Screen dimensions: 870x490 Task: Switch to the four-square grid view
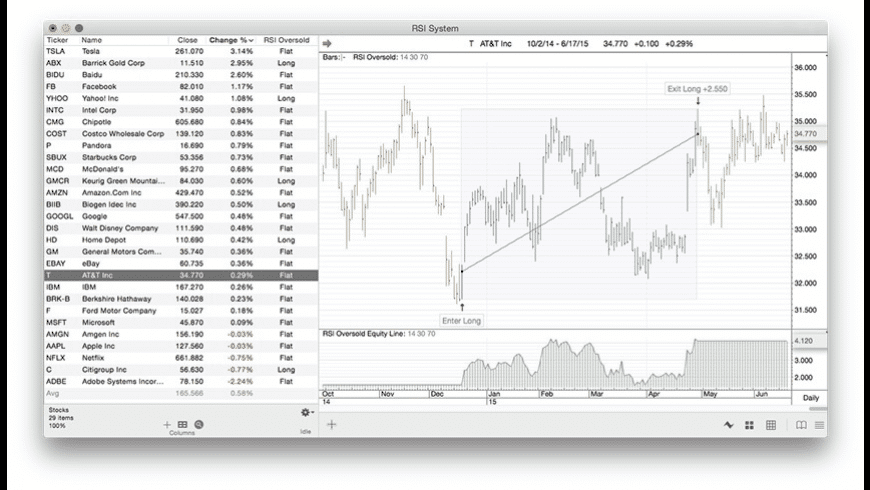[x=749, y=425]
